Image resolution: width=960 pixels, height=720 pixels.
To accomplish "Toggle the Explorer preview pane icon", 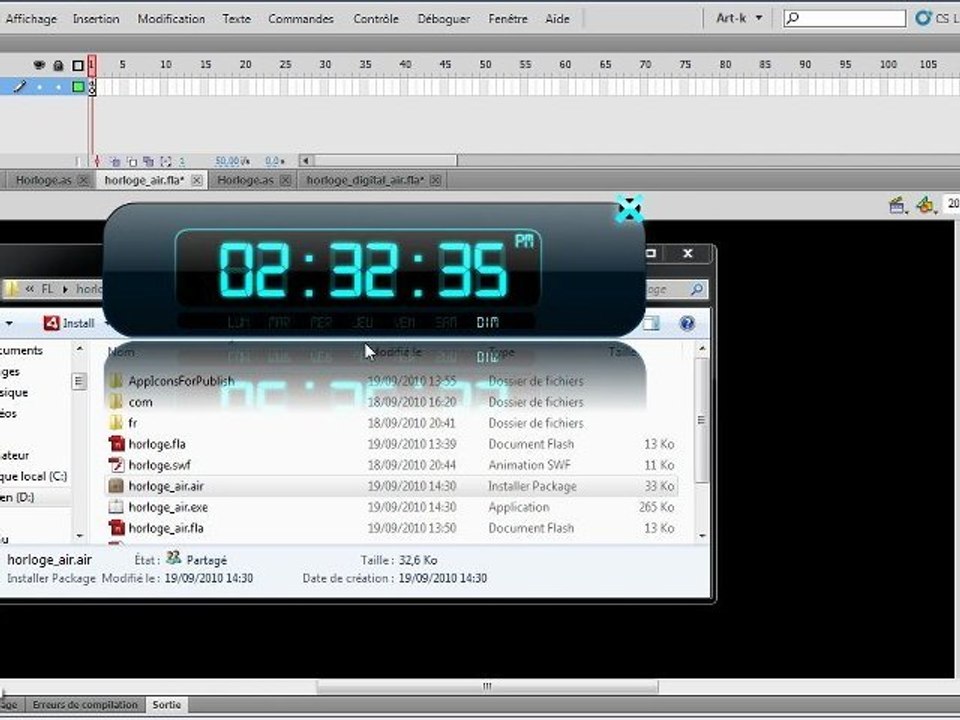I will click(652, 323).
